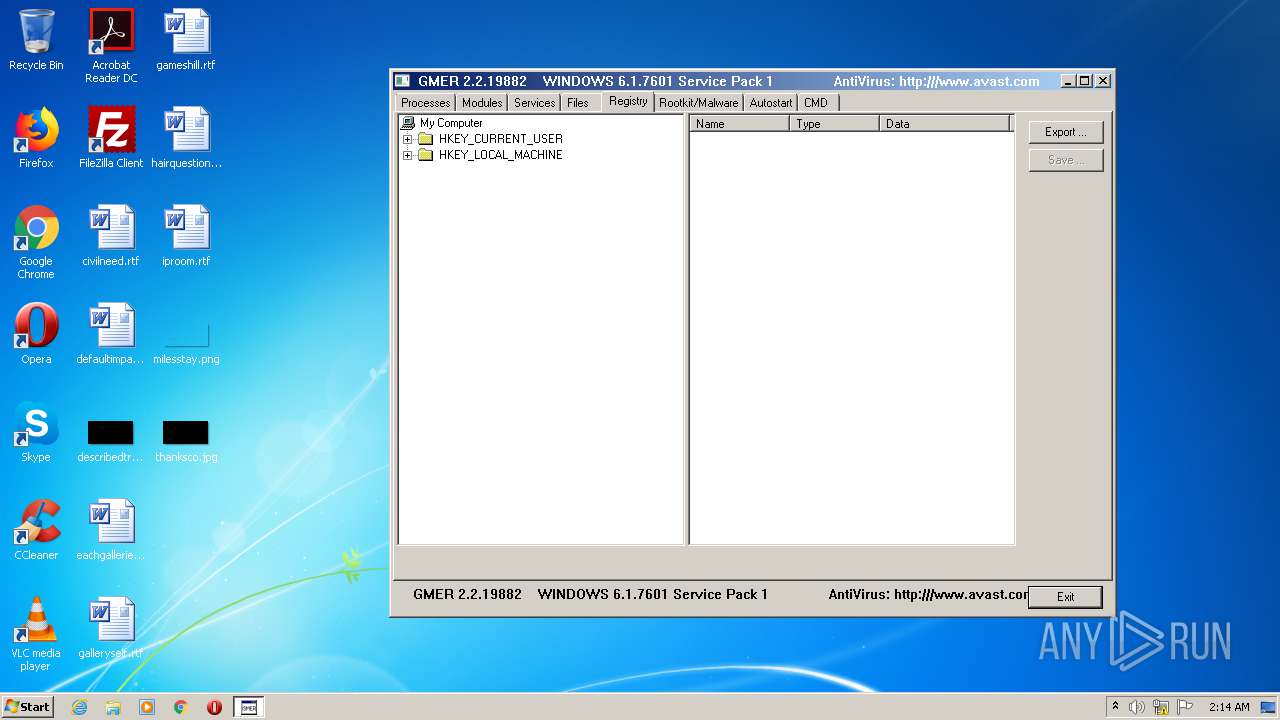
Task: Click the Save button
Action: pos(1066,160)
